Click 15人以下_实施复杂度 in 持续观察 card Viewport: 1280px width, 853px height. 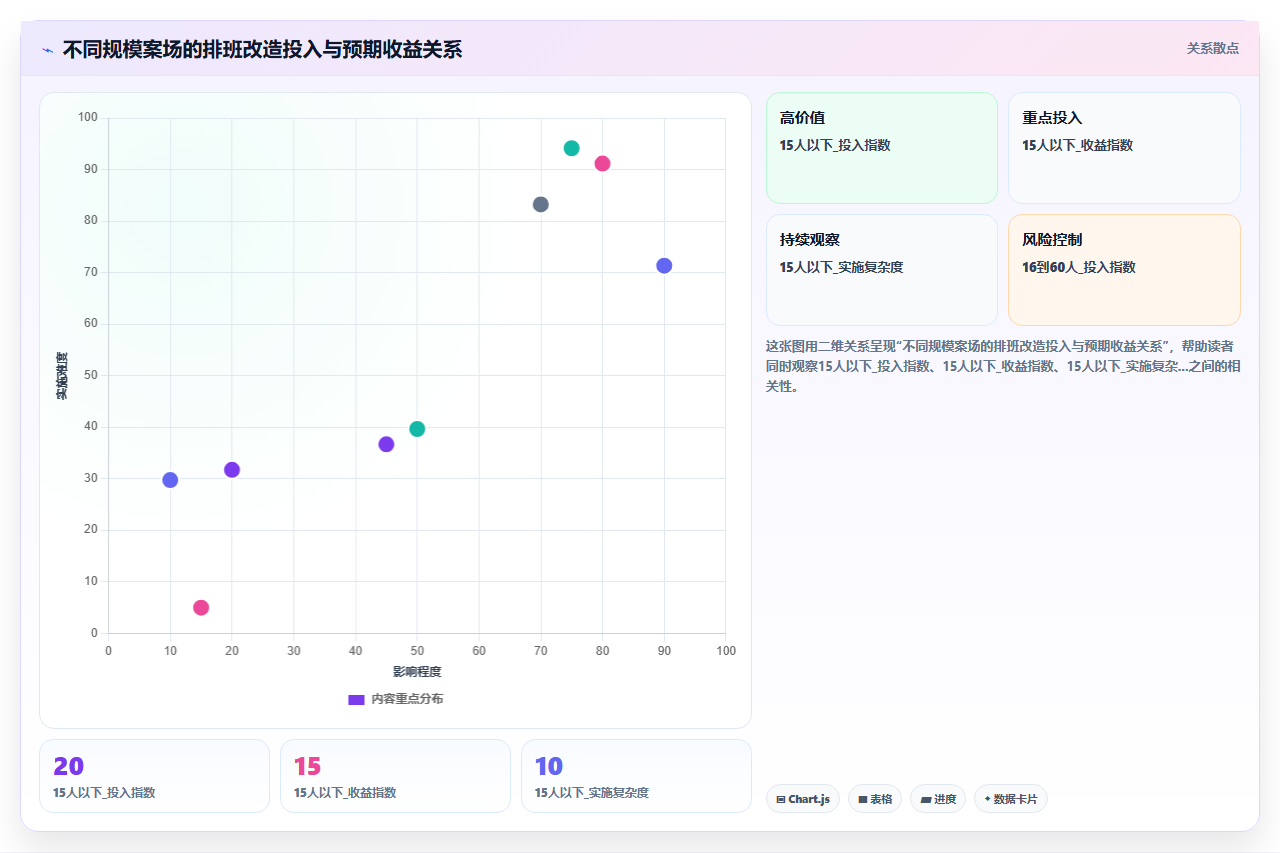pos(841,267)
